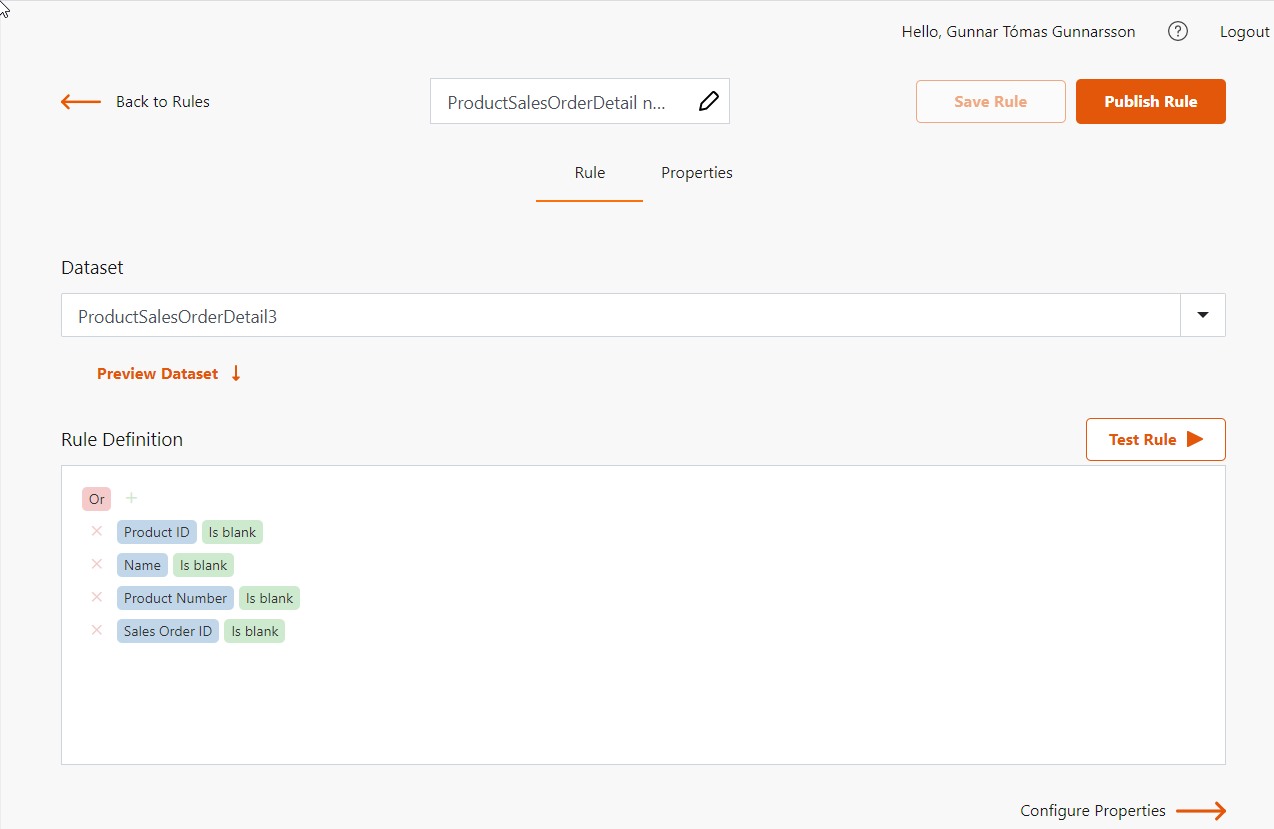Image resolution: width=1274 pixels, height=829 pixels.
Task: Click the pencil icon to edit rule name
Action: [708, 101]
